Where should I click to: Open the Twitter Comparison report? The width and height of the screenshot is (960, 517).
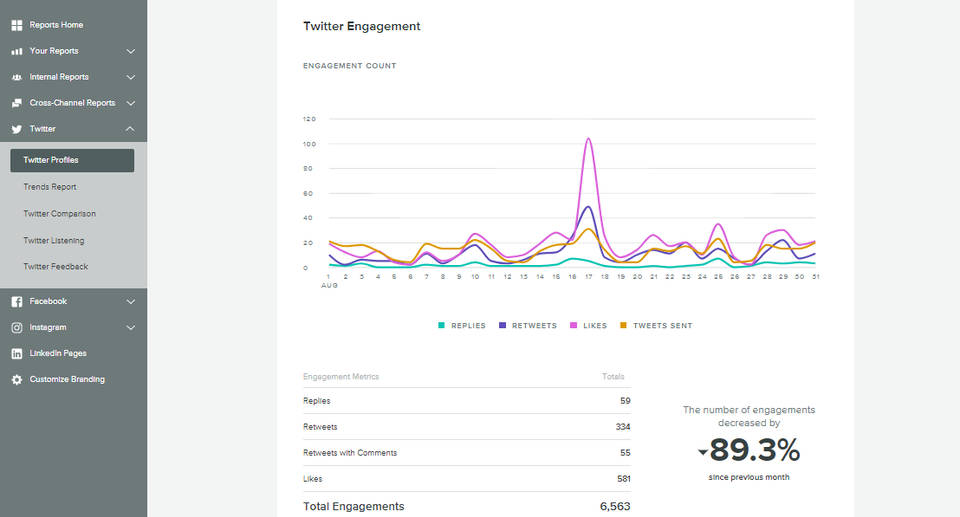[60, 214]
